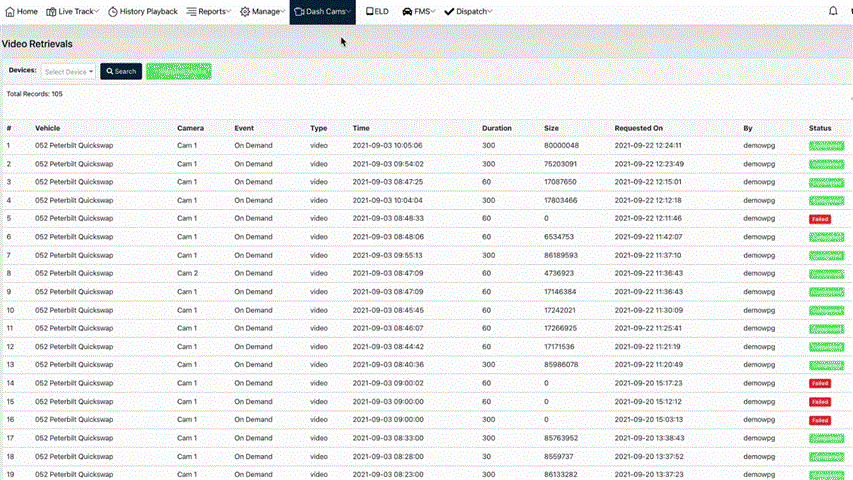The width and height of the screenshot is (853, 480).
Task: Click size value 8559737
Action: click(x=559, y=457)
